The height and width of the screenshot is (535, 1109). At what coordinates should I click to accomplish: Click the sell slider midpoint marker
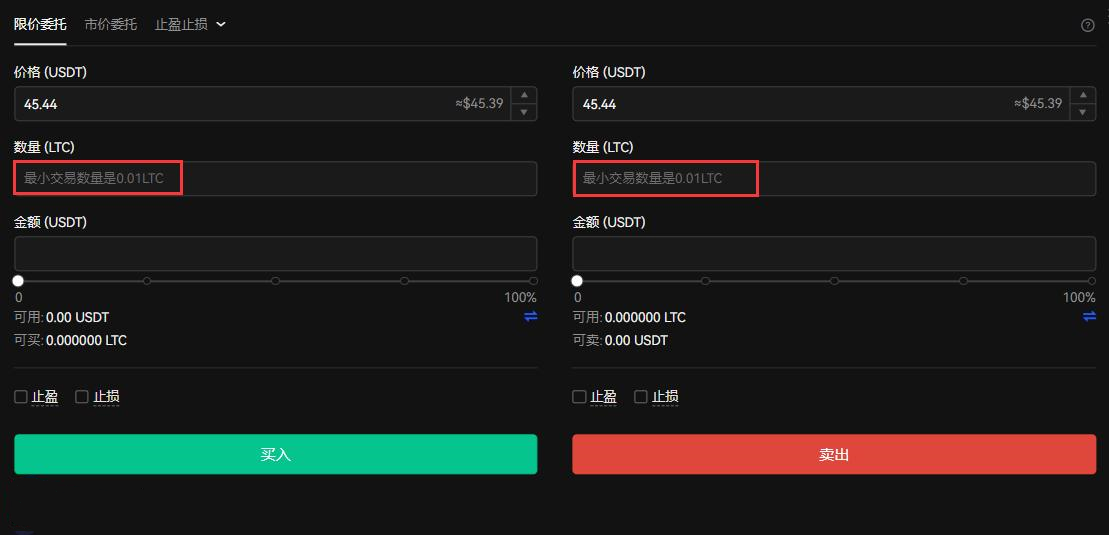pos(834,281)
